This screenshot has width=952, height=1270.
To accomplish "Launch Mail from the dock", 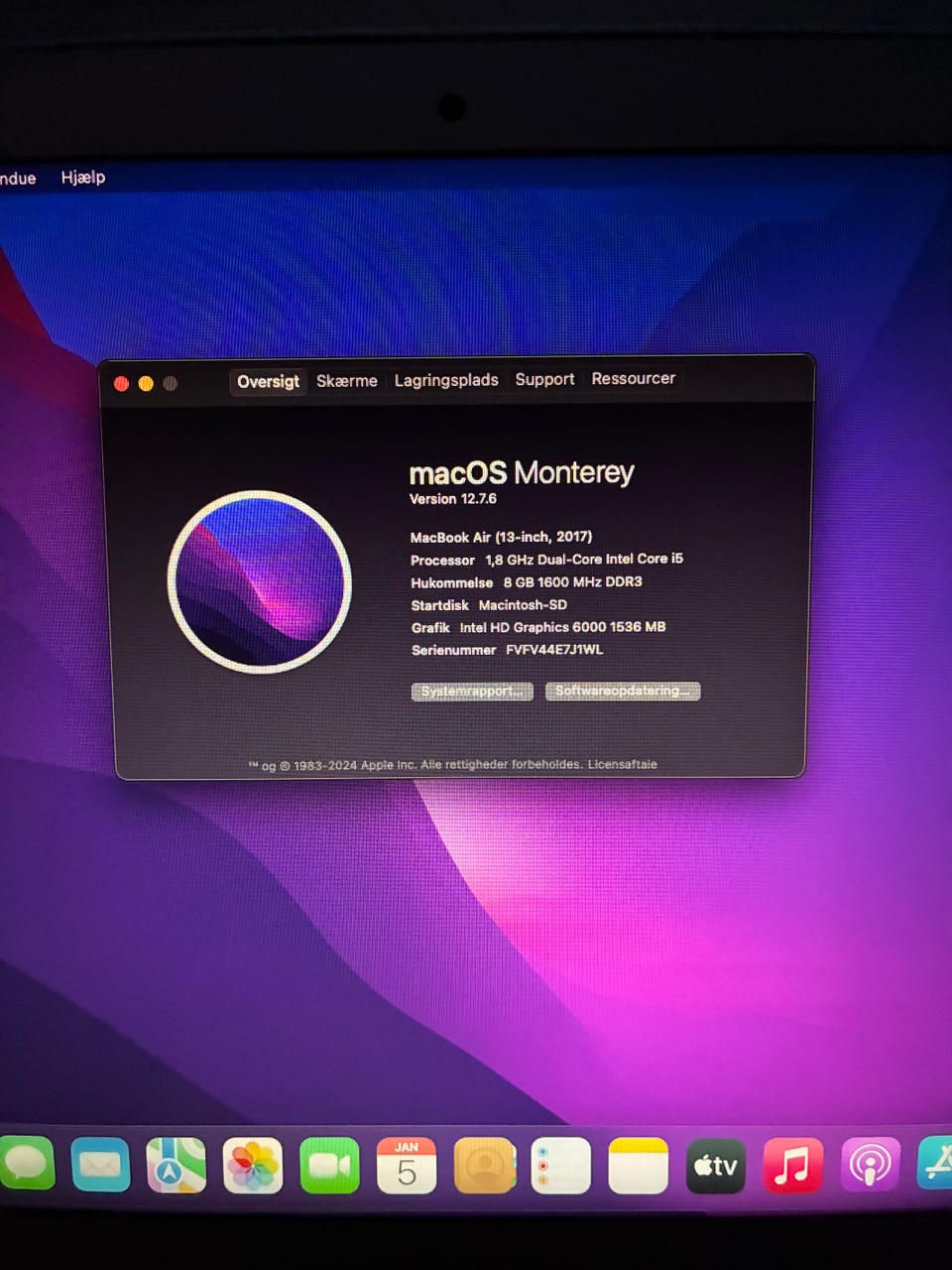I will tap(100, 1165).
